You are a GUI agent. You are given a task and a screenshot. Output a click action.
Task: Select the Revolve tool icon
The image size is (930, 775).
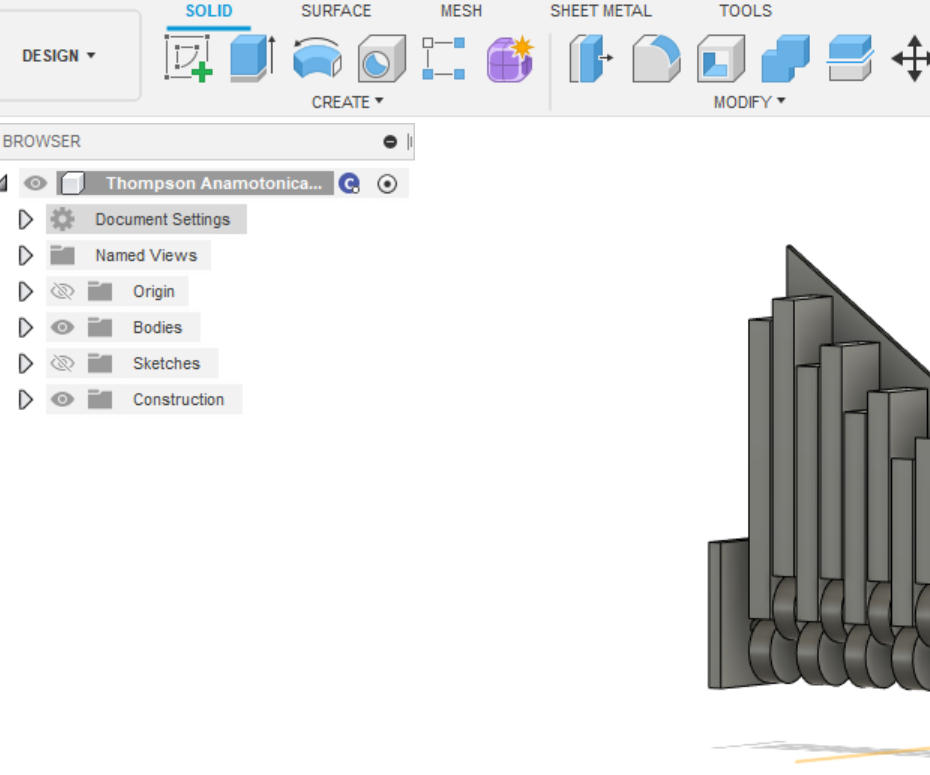[x=317, y=58]
